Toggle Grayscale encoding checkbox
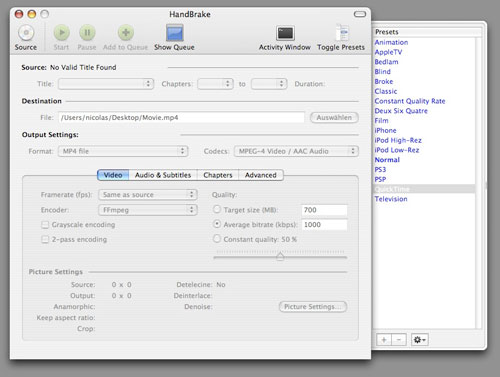Image resolution: width=500 pixels, height=377 pixels. click(x=45, y=225)
